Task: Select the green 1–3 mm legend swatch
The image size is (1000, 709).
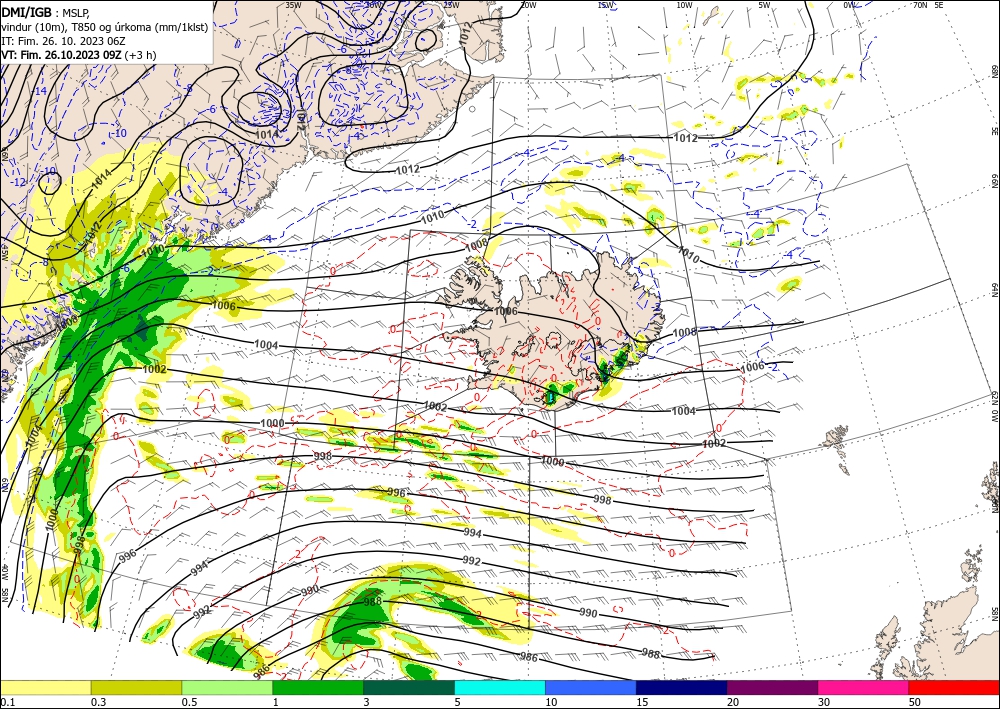Action: [318, 687]
